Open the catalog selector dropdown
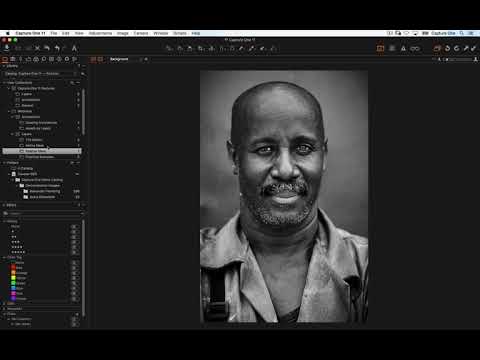Viewport: 480px width, 360px height. 41,74
